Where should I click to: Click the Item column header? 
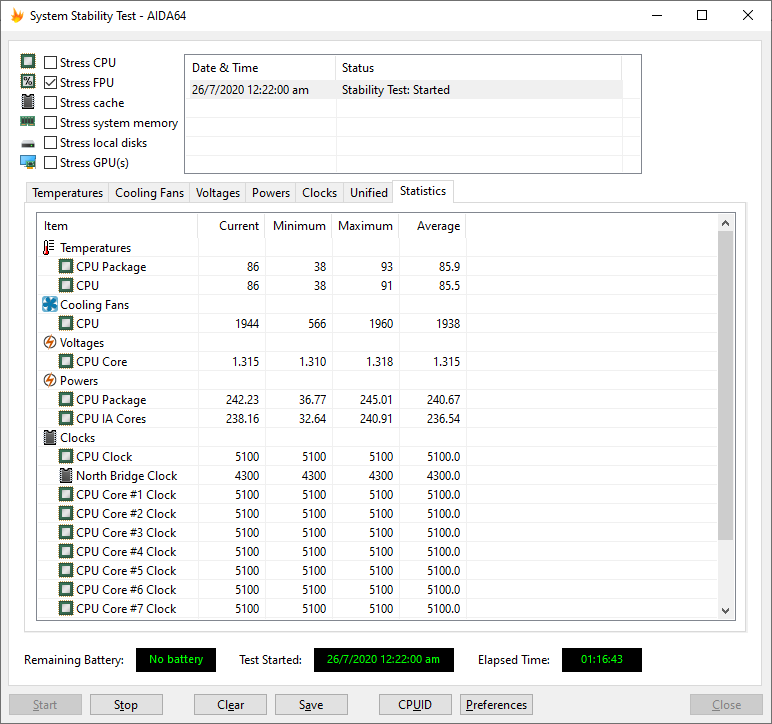pos(118,226)
